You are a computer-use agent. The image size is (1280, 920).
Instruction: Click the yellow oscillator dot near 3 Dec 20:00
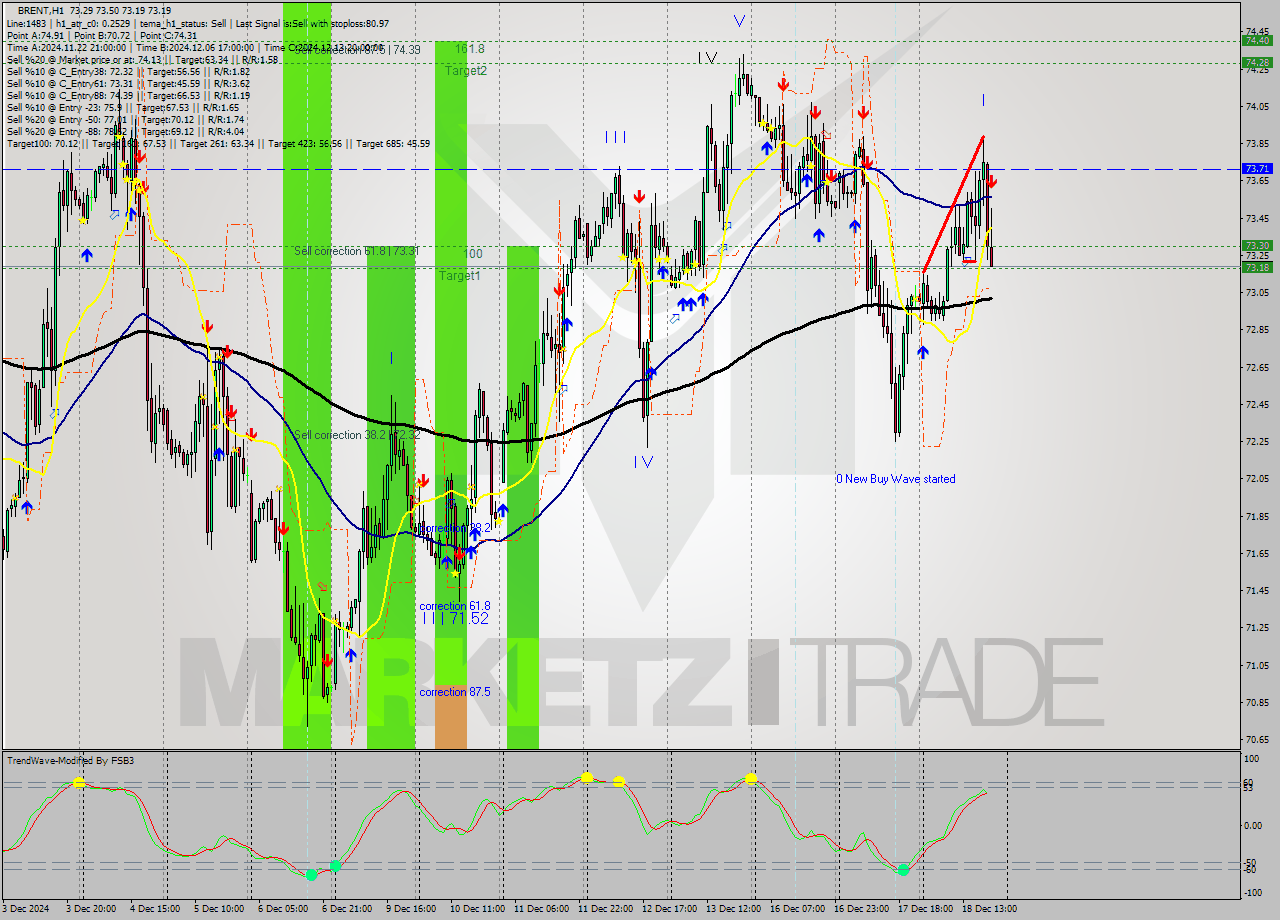(79, 783)
